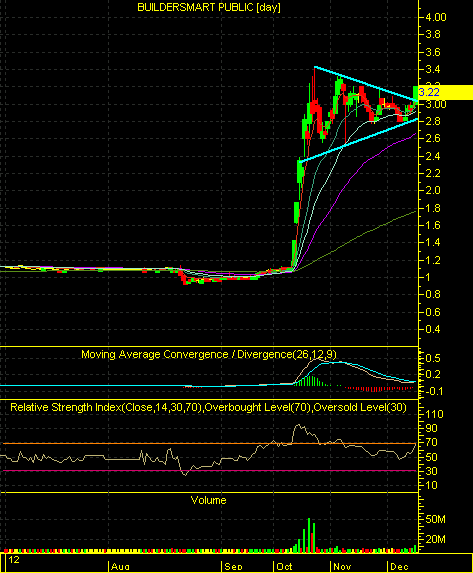
Task: Click the magenta RSI oversold level line
Action: (208, 471)
